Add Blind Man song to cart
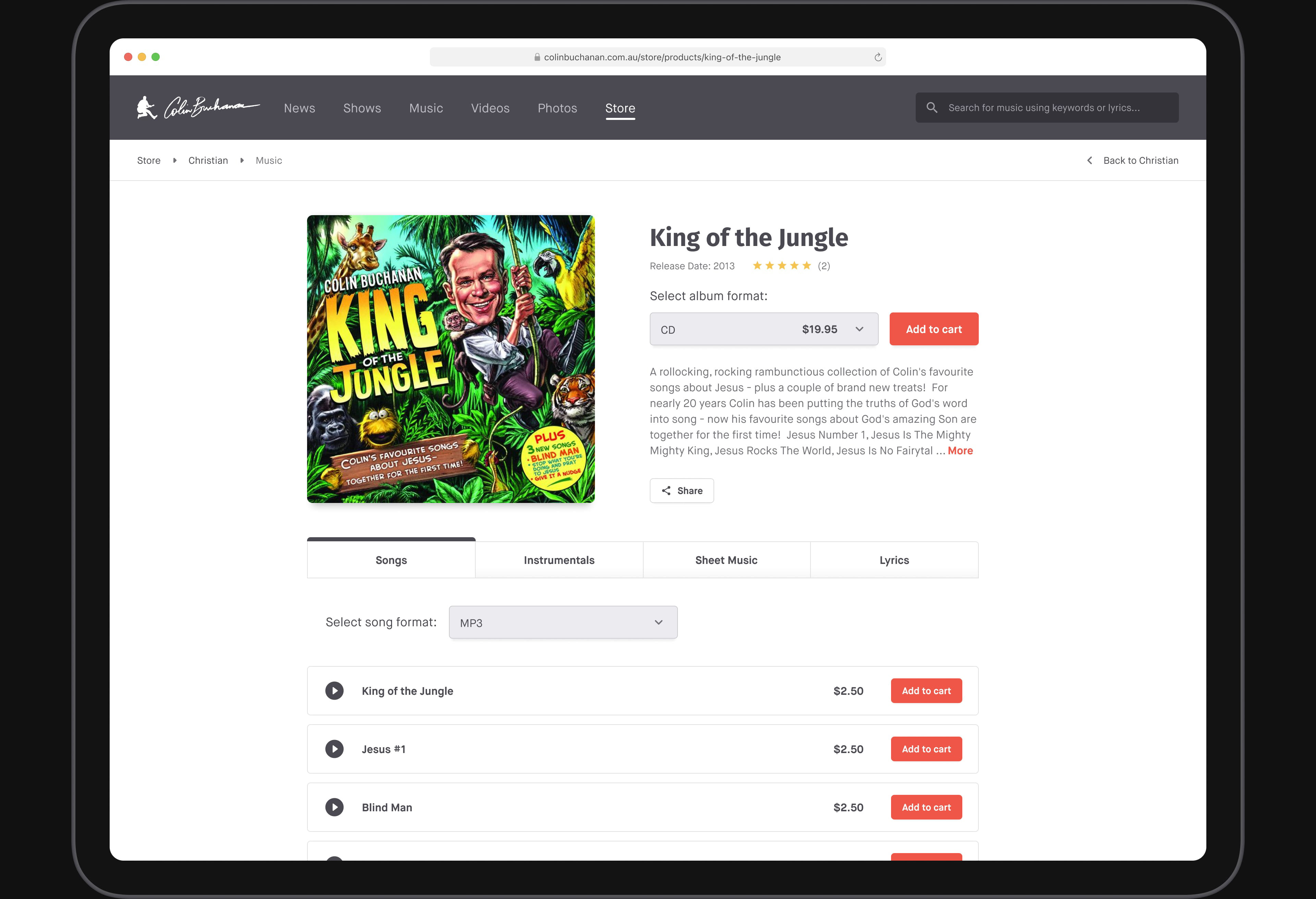 click(926, 807)
